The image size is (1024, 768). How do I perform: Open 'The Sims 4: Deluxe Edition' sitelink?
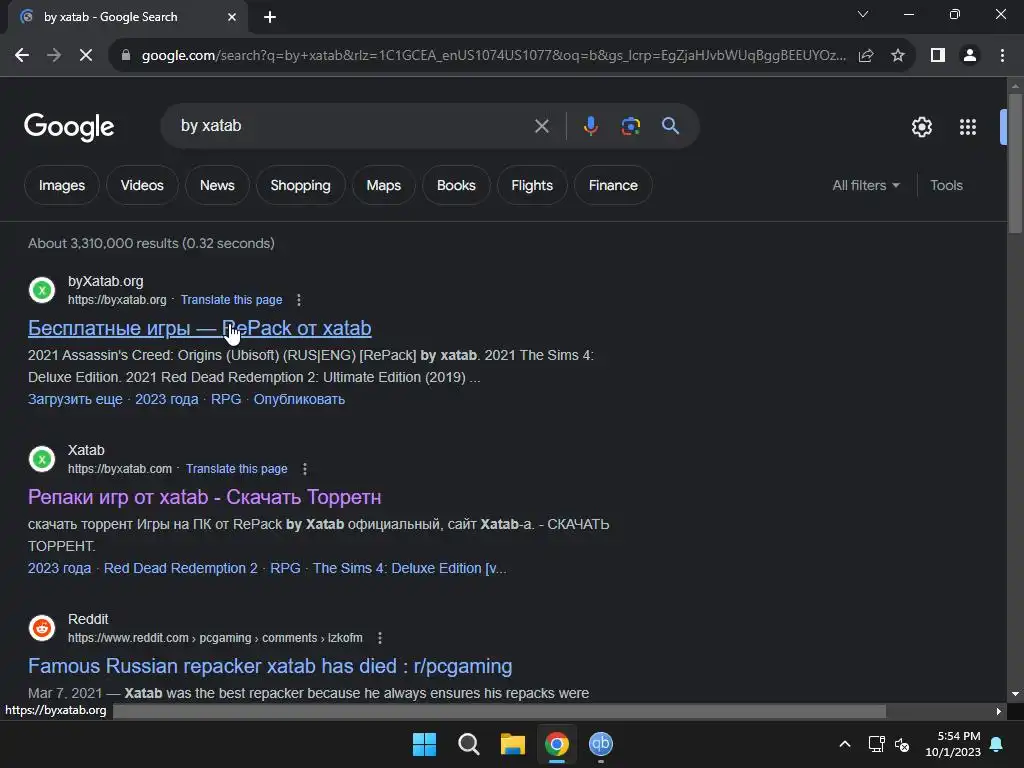tap(409, 568)
